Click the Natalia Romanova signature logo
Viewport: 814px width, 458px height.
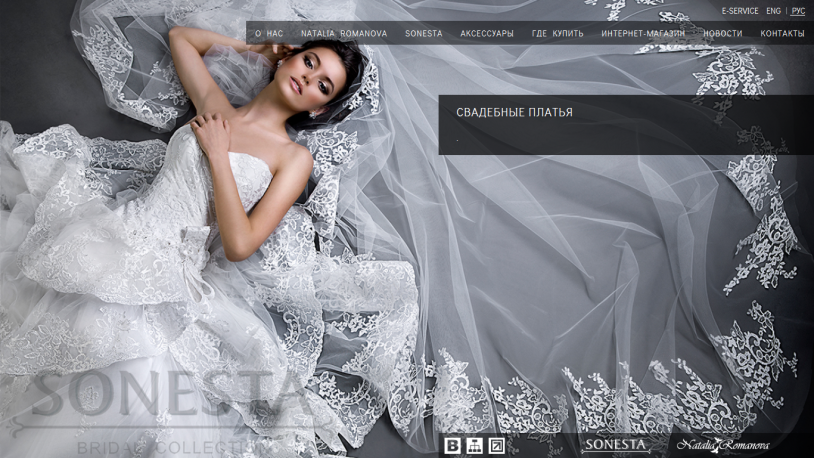[723, 444]
